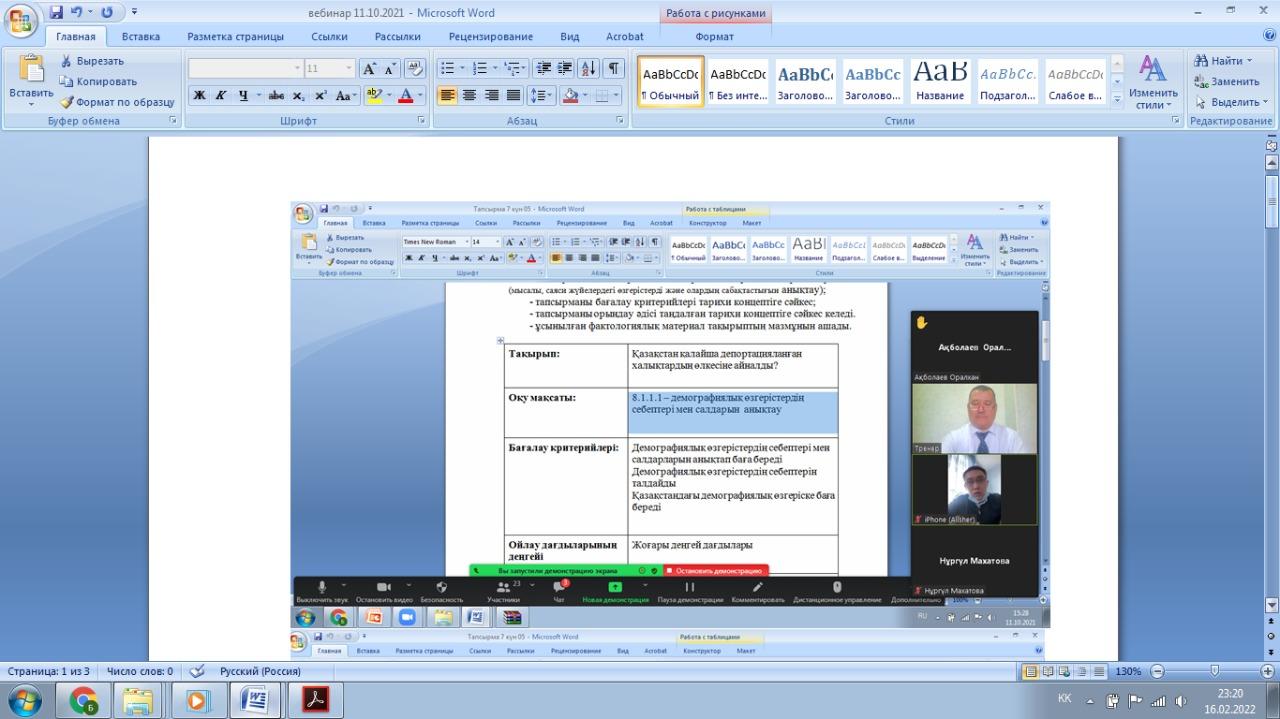Viewport: 1280px width, 719px height.
Task: Expand the styles gallery list
Action: click(x=1117, y=98)
